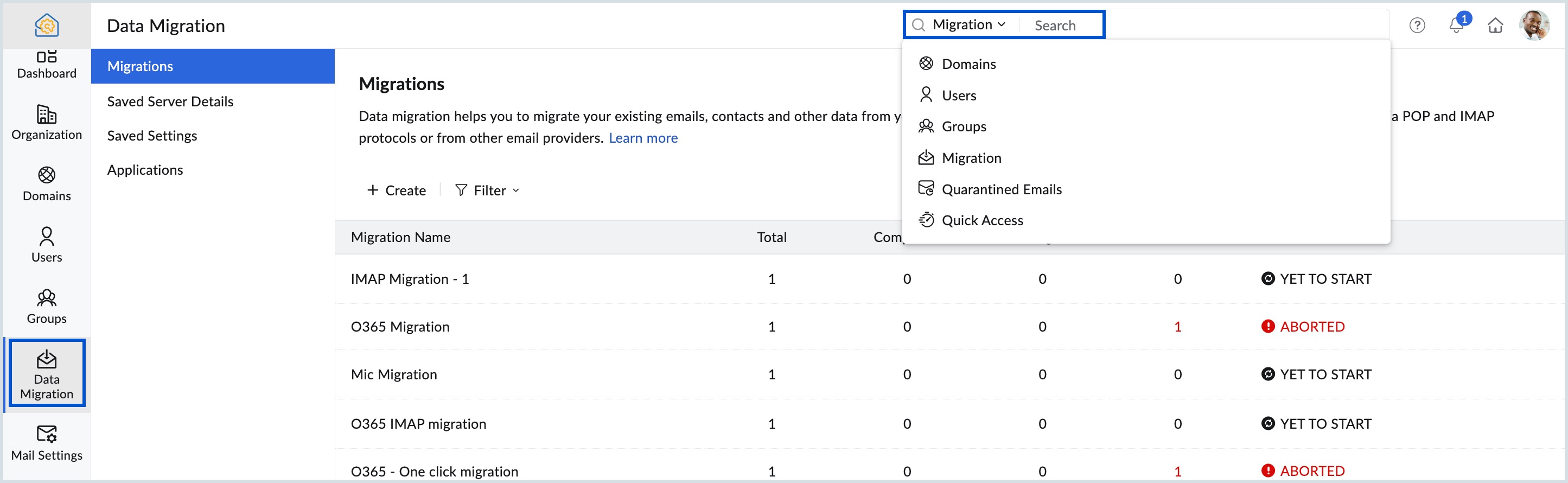Follow the Learn more link
This screenshot has width=1568, height=483.
click(643, 138)
